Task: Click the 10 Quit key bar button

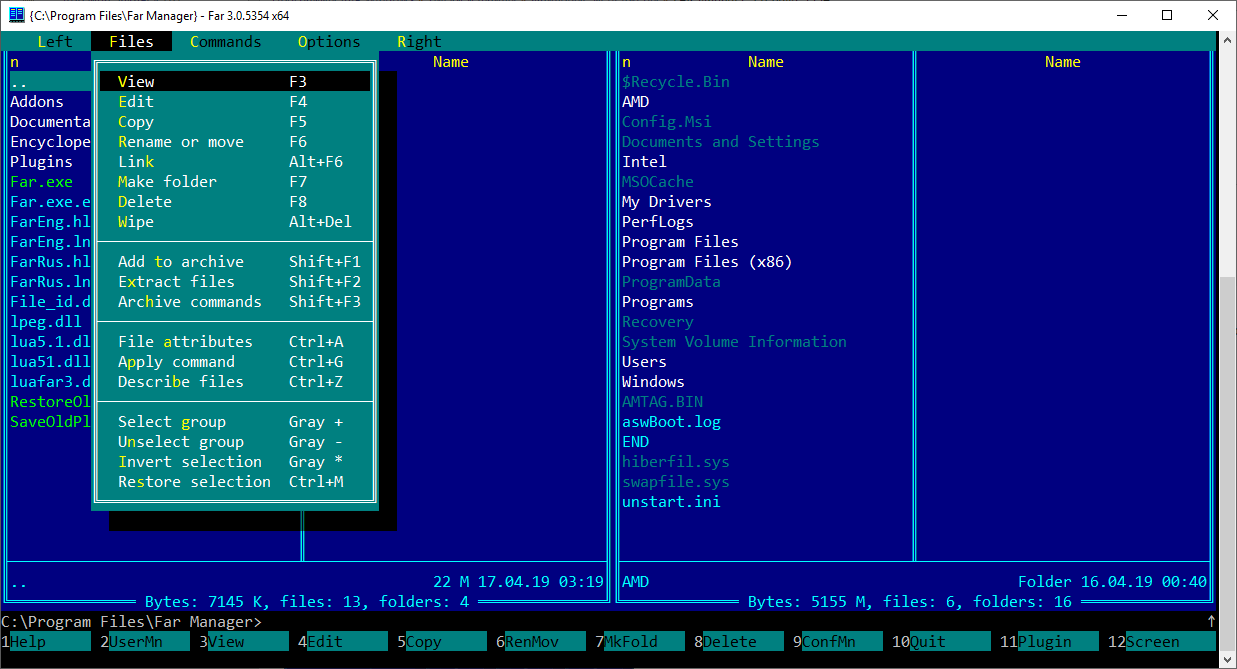Action: click(945, 642)
